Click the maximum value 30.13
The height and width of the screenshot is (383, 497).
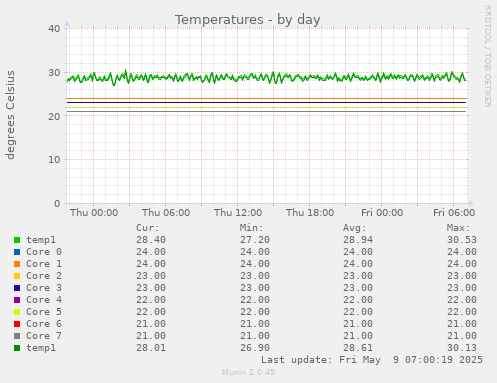tap(462, 348)
